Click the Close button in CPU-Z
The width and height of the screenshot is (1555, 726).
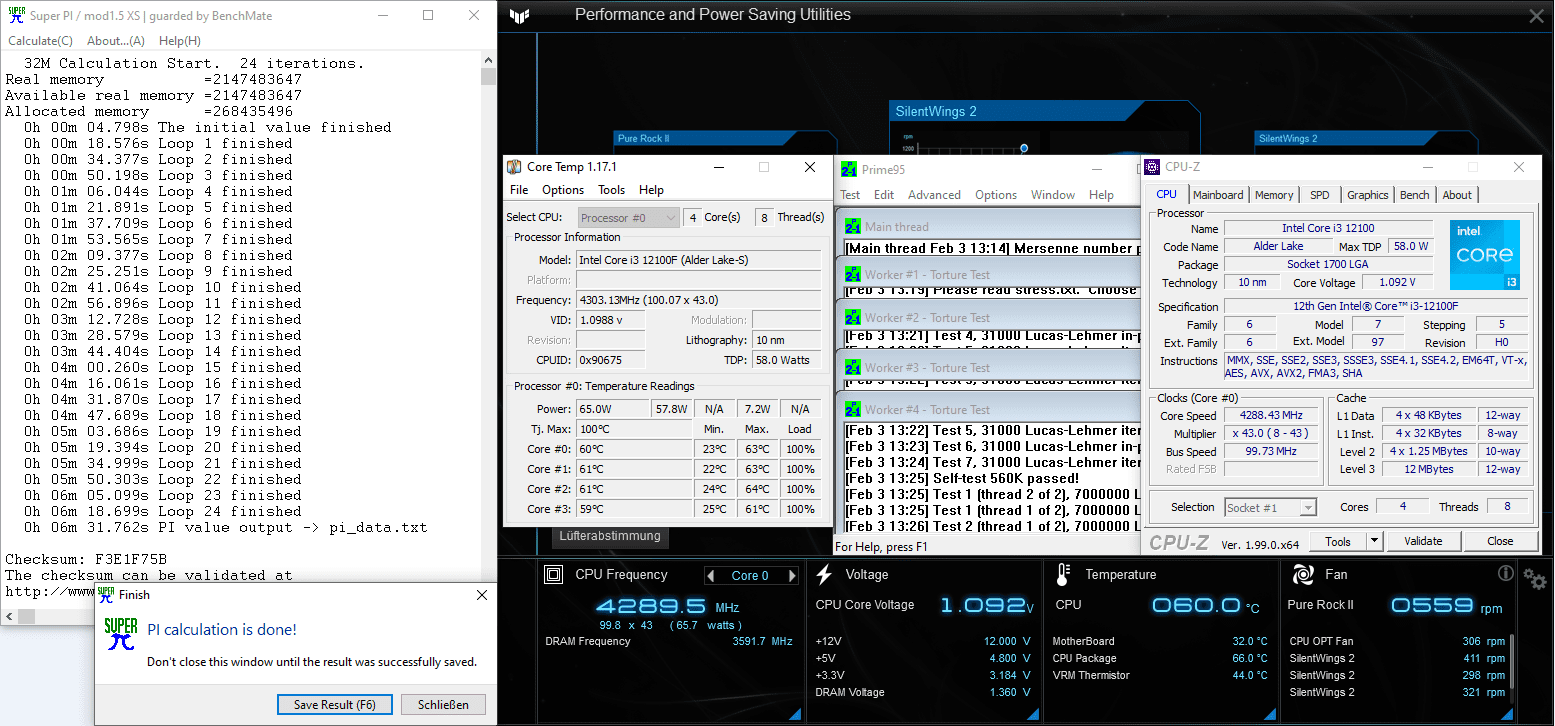[1500, 541]
